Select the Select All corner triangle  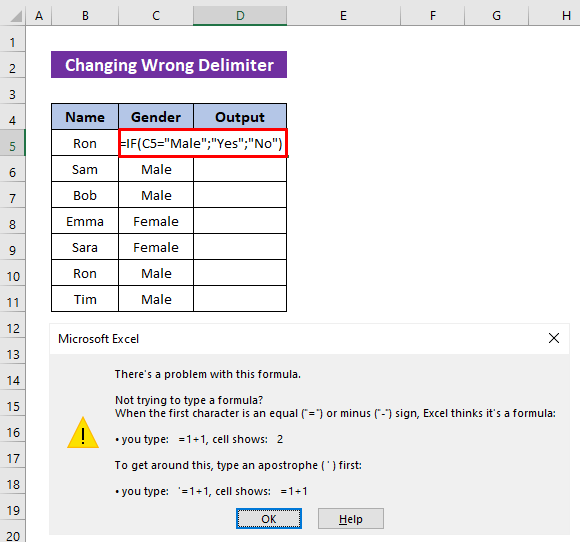tap(16, 16)
